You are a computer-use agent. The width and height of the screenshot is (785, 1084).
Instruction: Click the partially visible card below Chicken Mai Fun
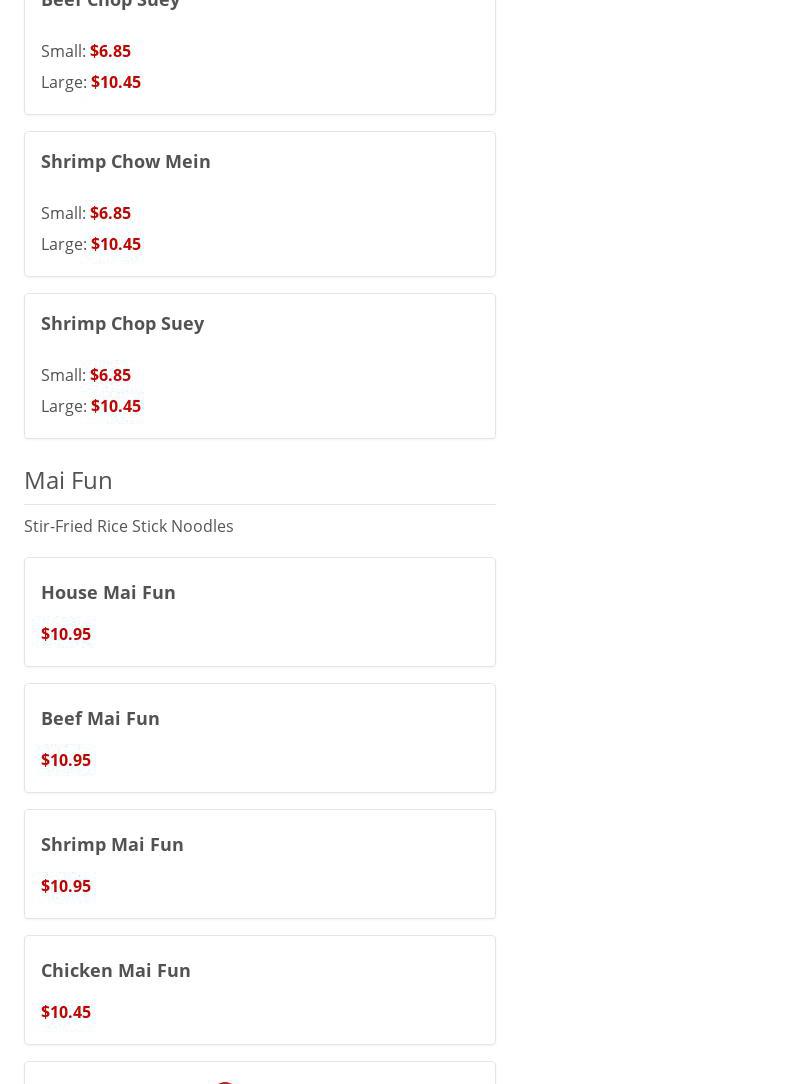260,1074
